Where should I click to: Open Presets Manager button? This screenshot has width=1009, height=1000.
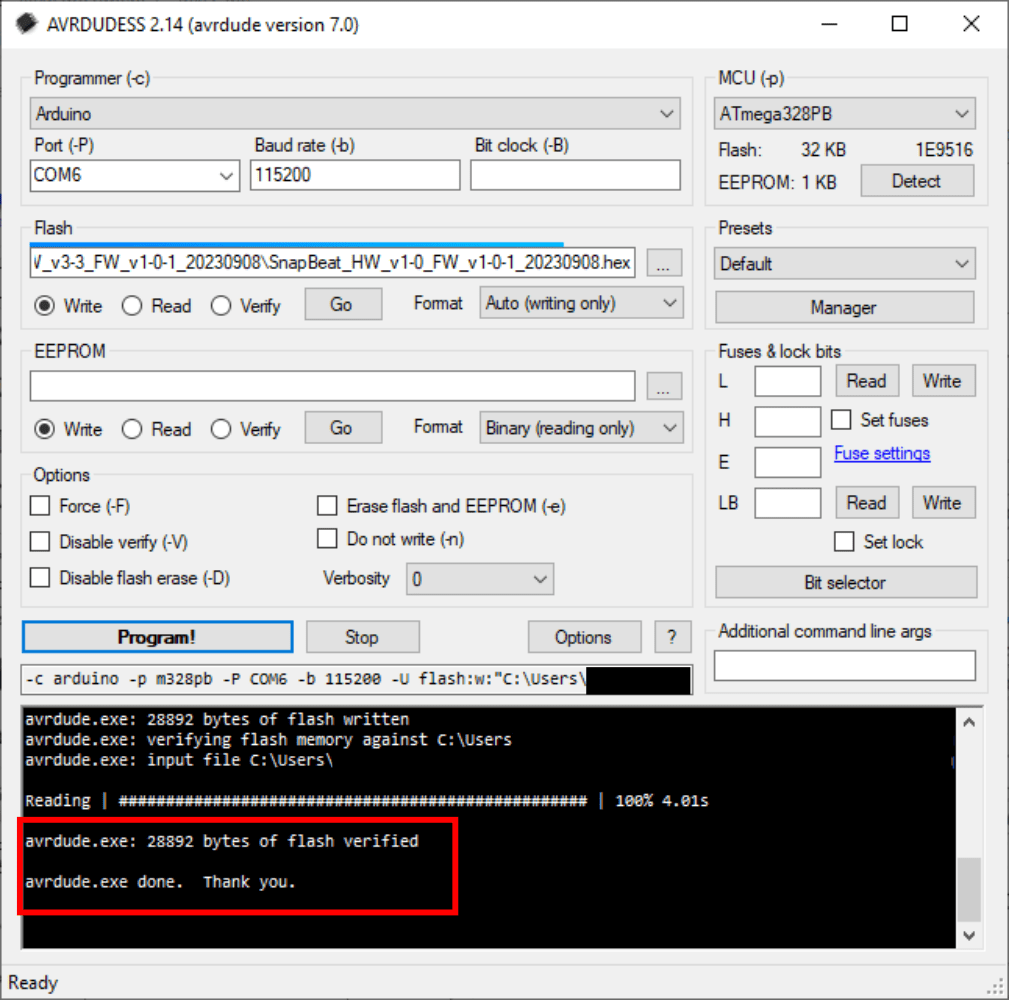coord(844,308)
